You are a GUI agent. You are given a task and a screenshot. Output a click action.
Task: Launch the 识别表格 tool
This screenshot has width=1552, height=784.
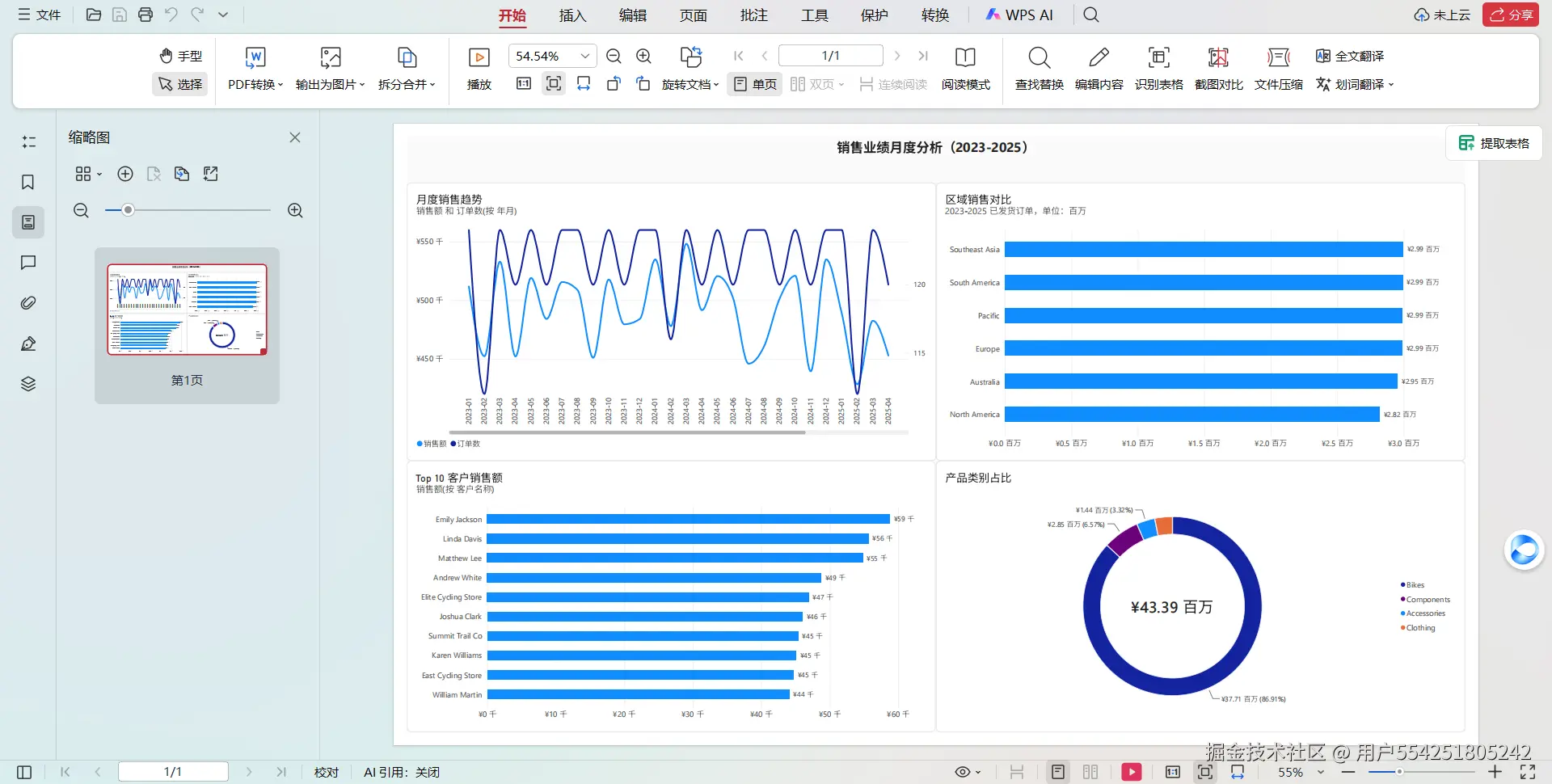click(x=1158, y=68)
